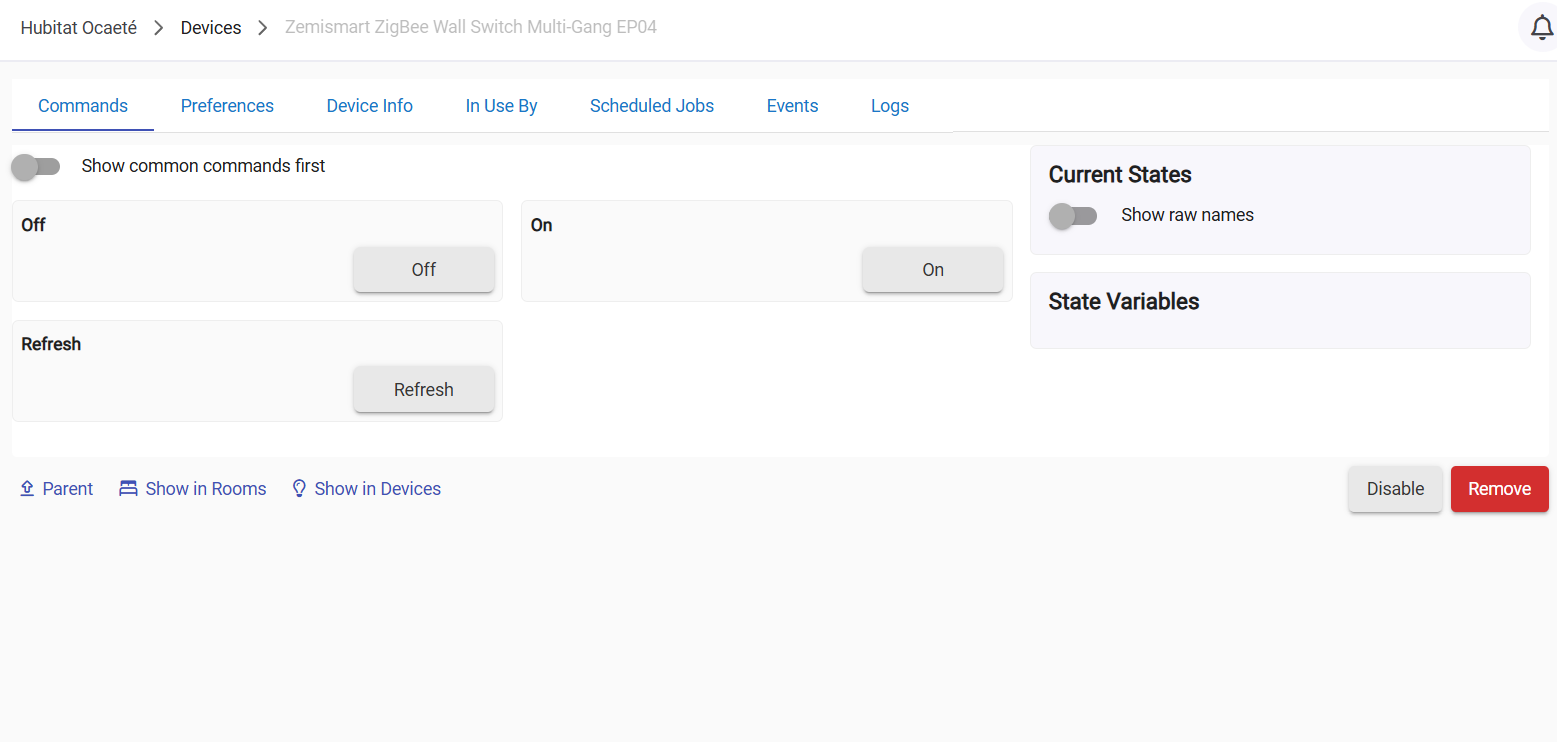Go to Devices in the breadcrumb
Viewport: 1557px width, 742px height.
pyautogui.click(x=210, y=27)
